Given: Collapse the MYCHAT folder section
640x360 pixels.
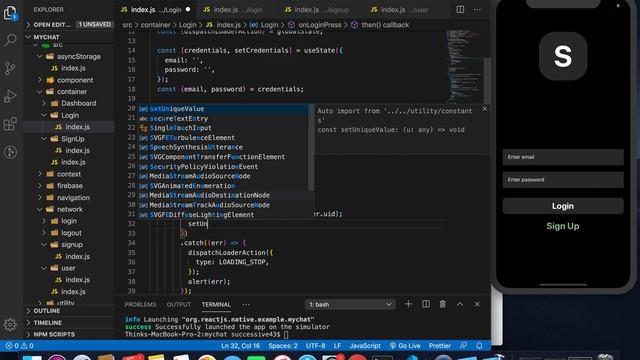Looking at the screenshot, I should pyautogui.click(x=69, y=37).
